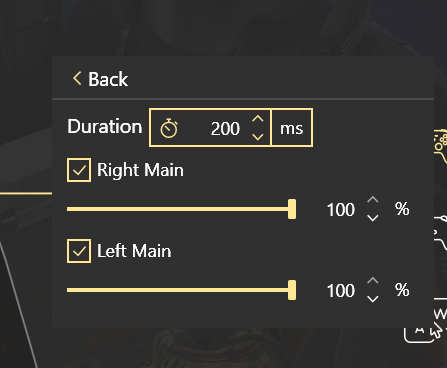This screenshot has height=368, width=447.
Task: Click the ms unit box
Action: (292, 127)
